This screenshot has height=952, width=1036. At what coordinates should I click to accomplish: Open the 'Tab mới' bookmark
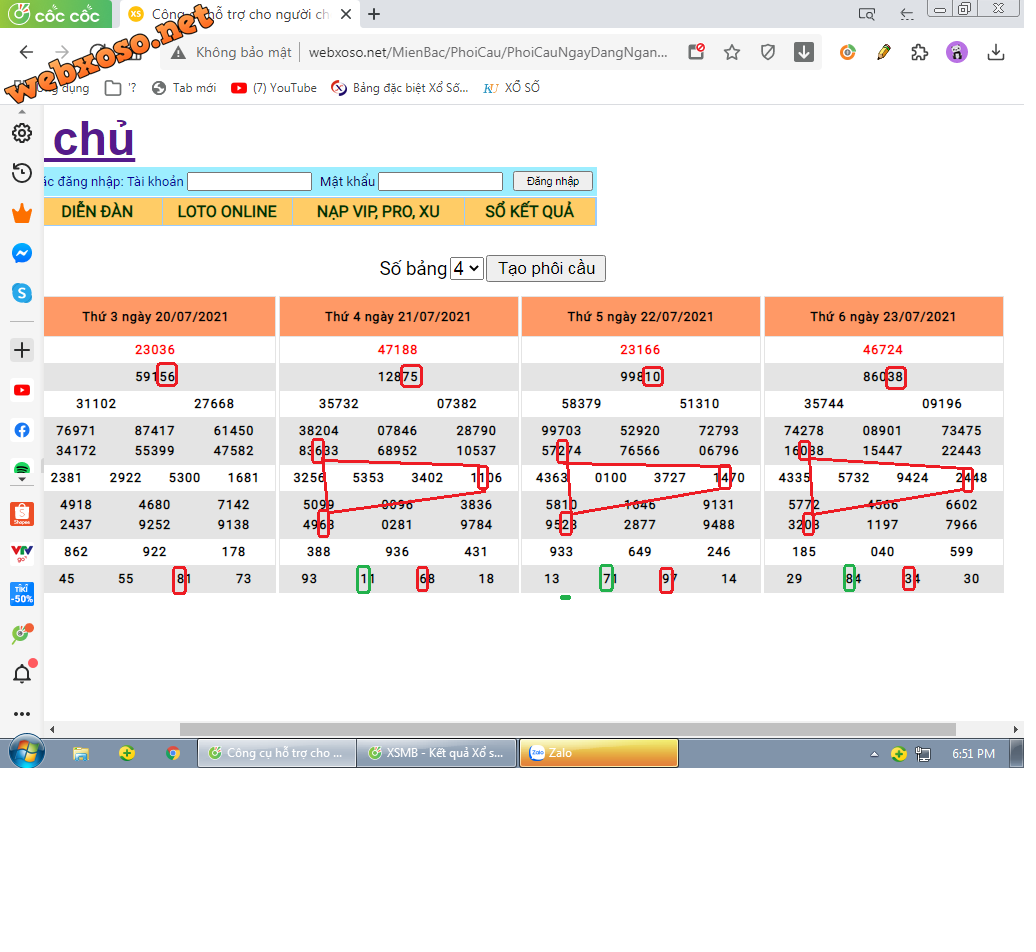point(186,89)
